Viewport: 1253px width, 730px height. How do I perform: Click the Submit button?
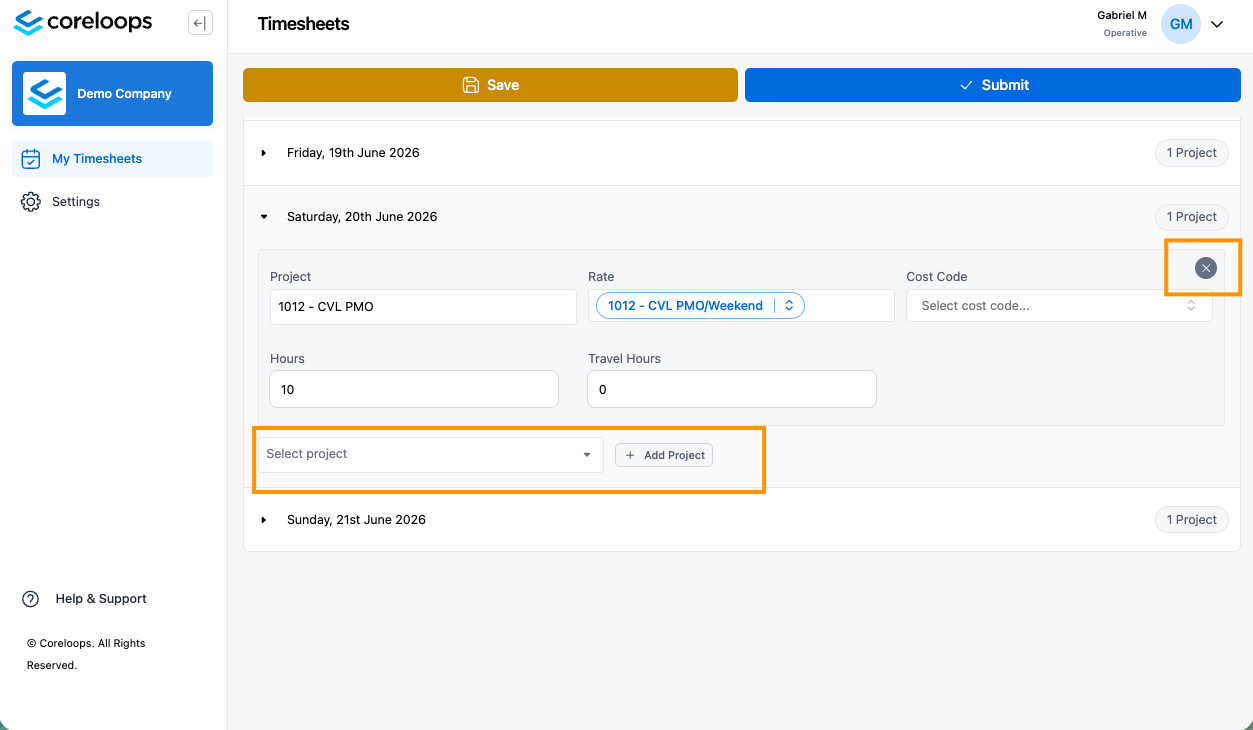pyautogui.click(x=993, y=85)
